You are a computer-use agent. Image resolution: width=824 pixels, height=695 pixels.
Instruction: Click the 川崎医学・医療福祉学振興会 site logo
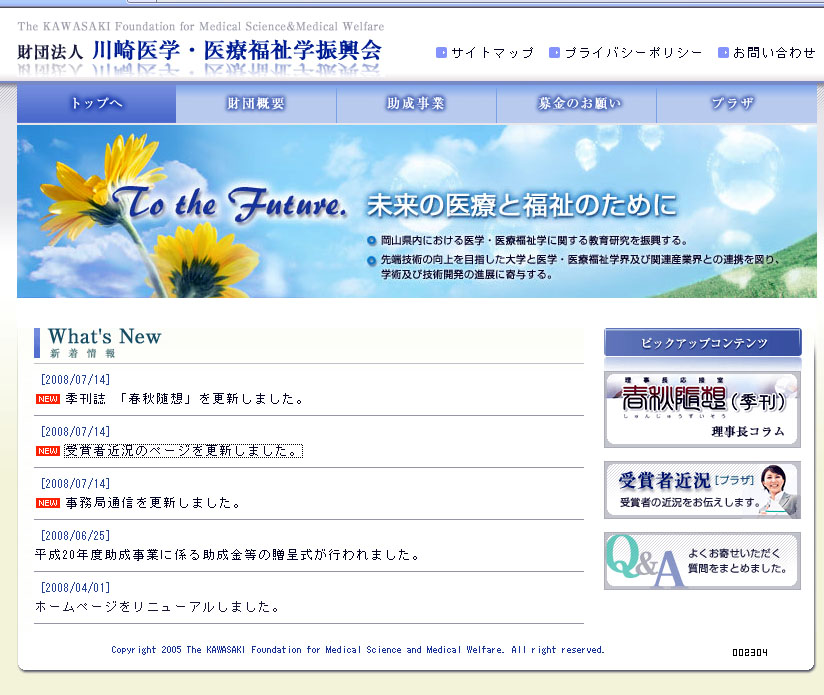200,51
